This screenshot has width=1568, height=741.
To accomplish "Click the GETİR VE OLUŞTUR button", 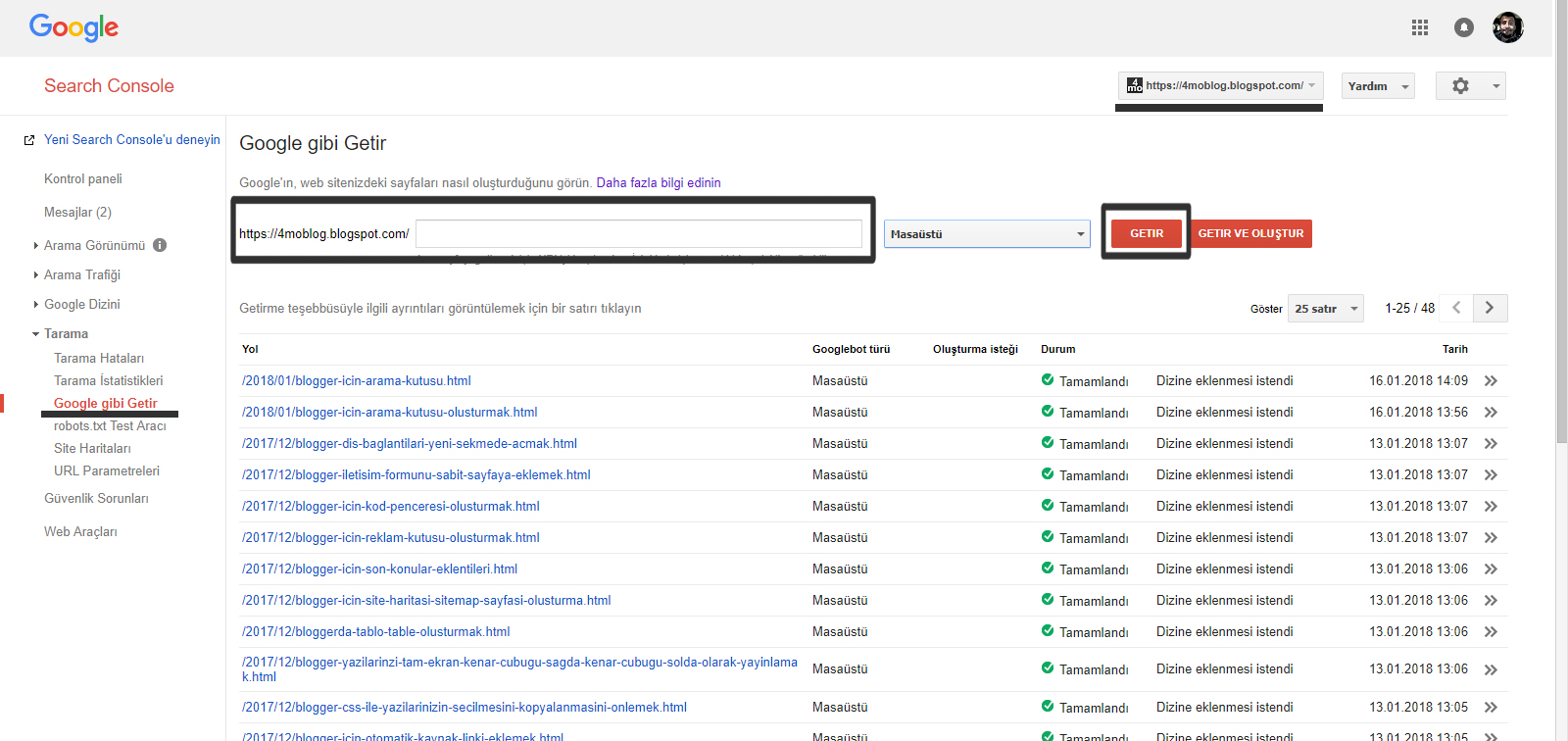I will coord(1250,233).
